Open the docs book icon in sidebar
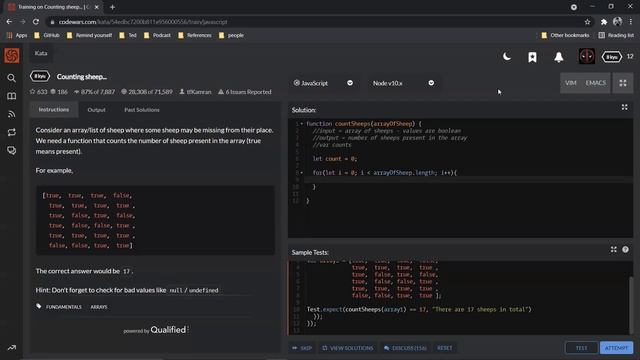The width and height of the screenshot is (640, 360). pyautogui.click(x=11, y=96)
